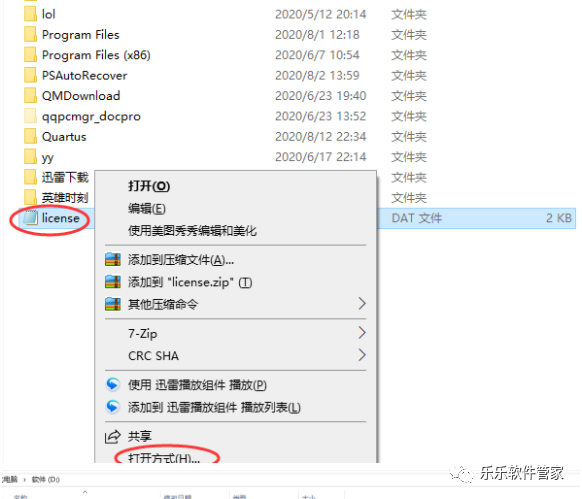Click the Xunlei icon beside 播放列表(L)
This screenshot has height=499, width=582.
pyautogui.click(x=113, y=407)
